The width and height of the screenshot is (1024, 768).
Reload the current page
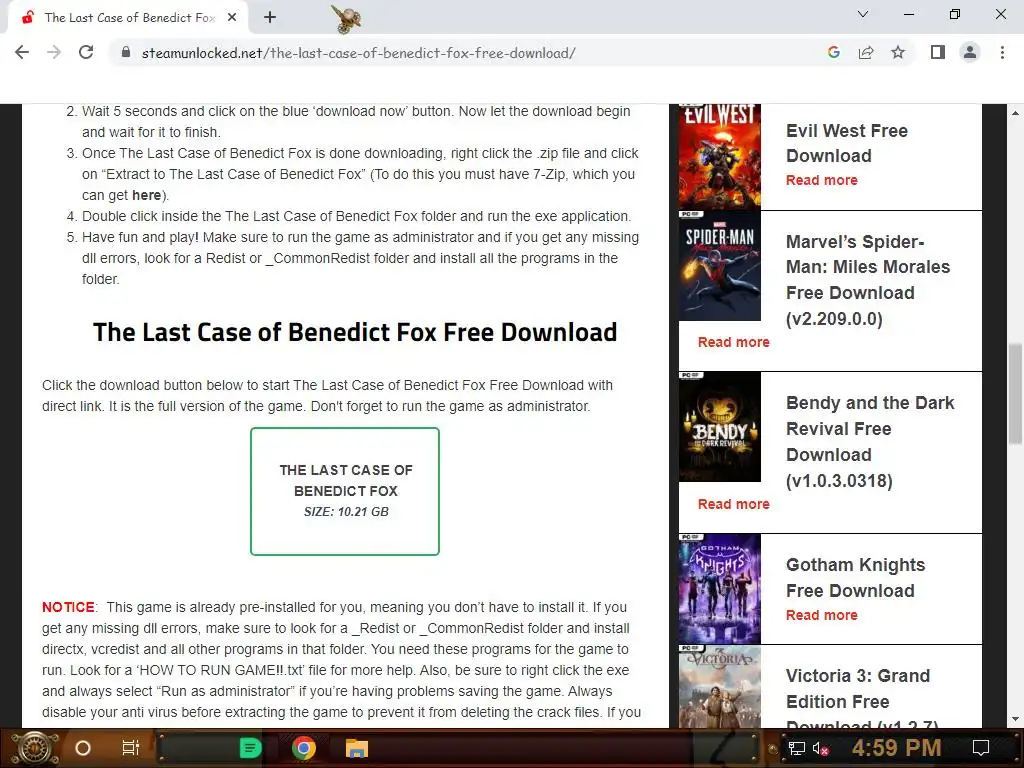tap(86, 52)
